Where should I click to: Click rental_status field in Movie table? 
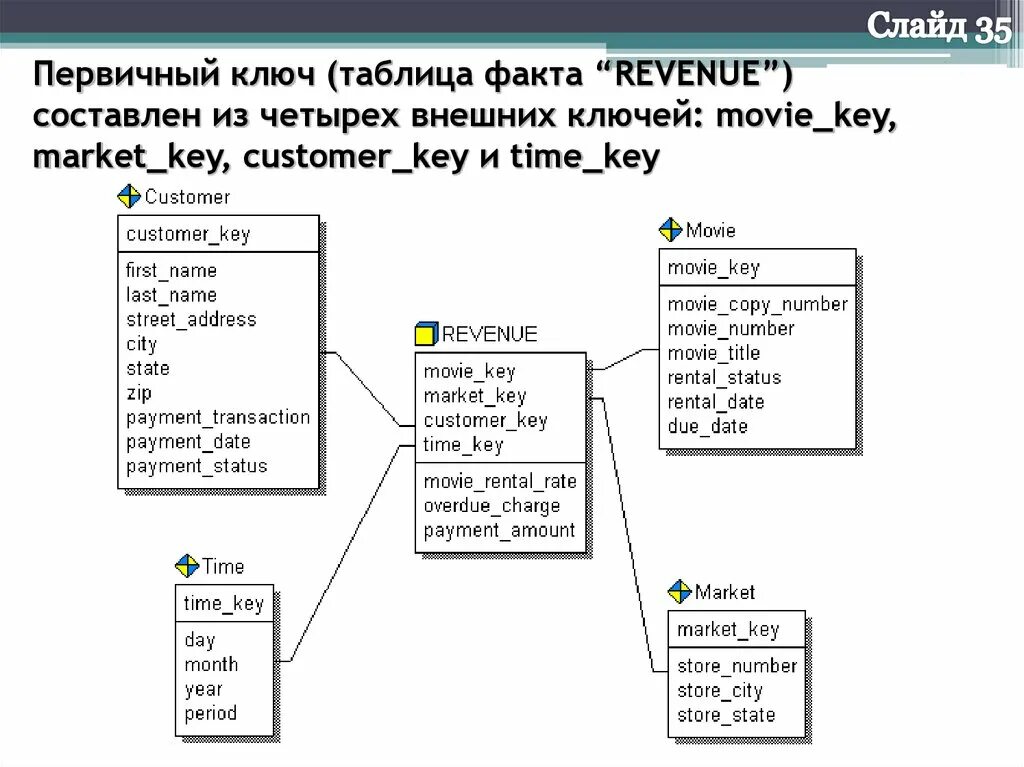tap(724, 378)
